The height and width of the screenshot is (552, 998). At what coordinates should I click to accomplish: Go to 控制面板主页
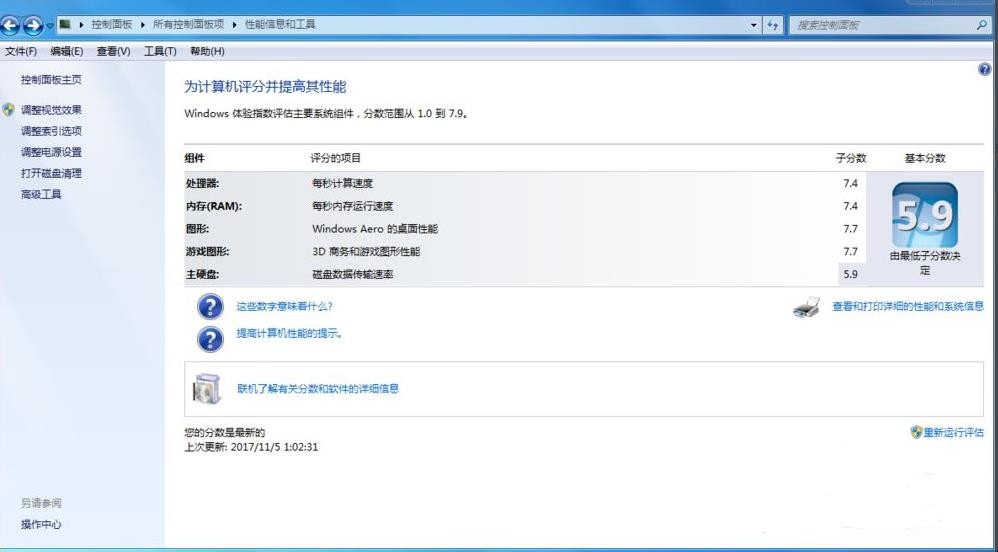click(51, 80)
